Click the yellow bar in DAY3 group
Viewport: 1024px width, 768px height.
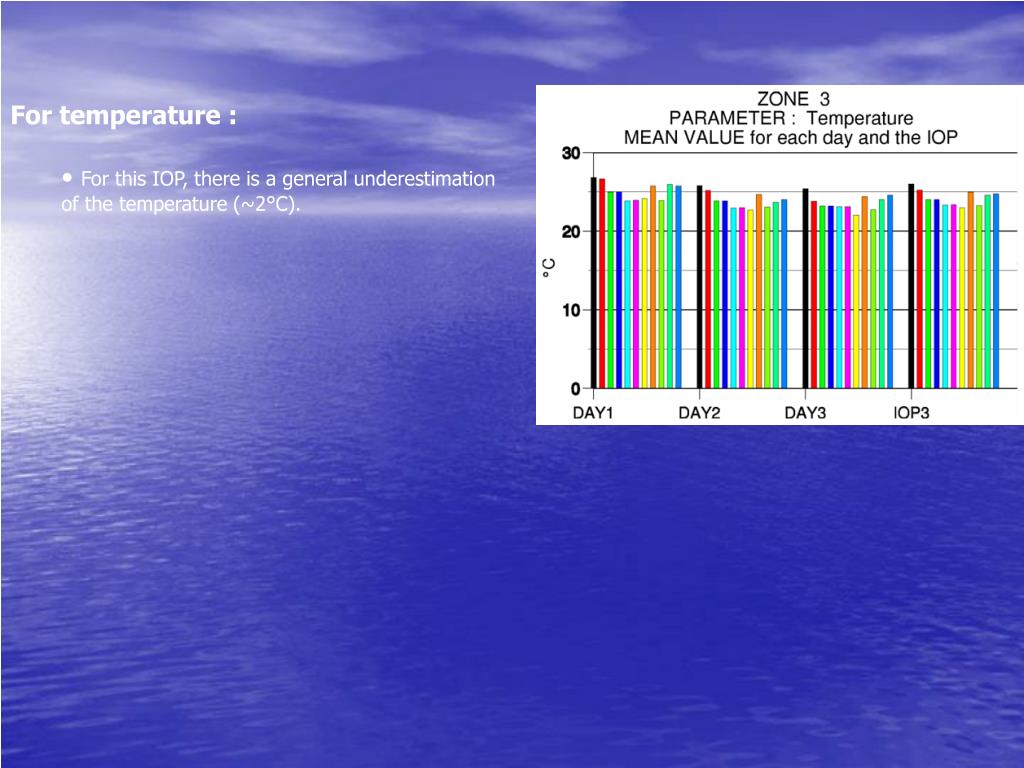tap(856, 302)
